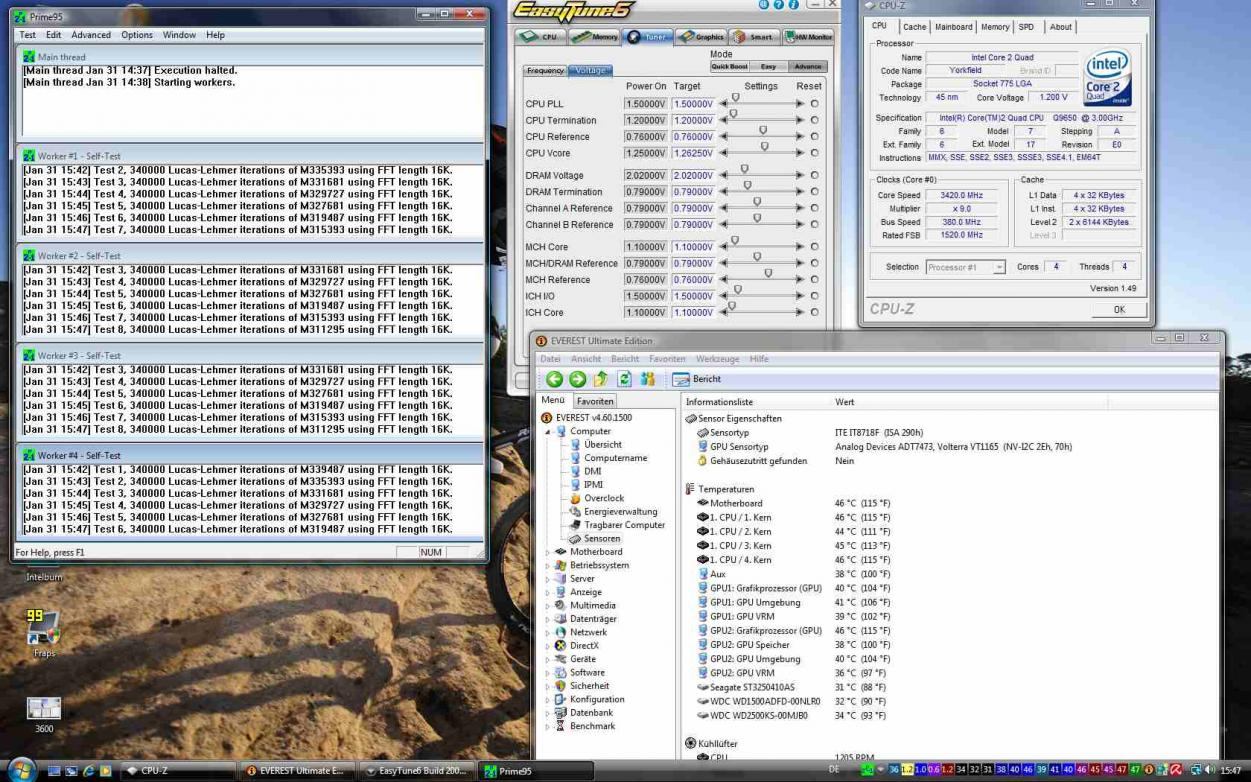Click the EasyTune6 power icon

pyautogui.click(x=764, y=5)
